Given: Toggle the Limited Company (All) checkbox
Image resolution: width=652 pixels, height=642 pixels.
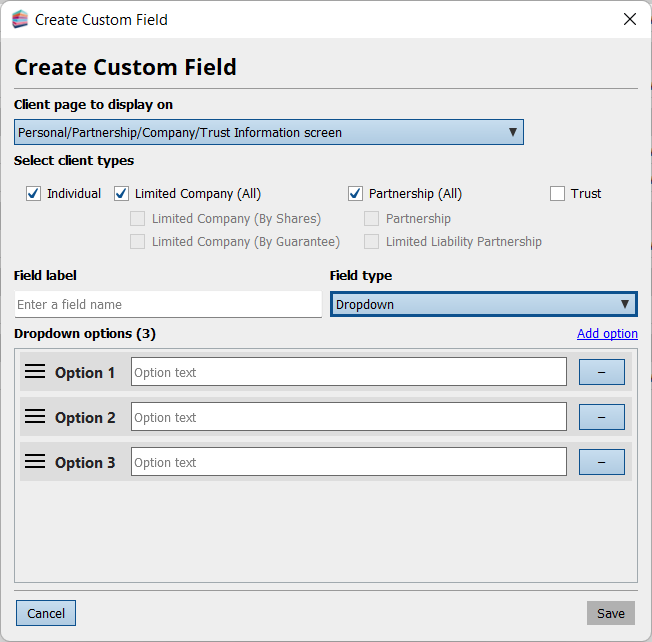Looking at the screenshot, I should pos(122,194).
